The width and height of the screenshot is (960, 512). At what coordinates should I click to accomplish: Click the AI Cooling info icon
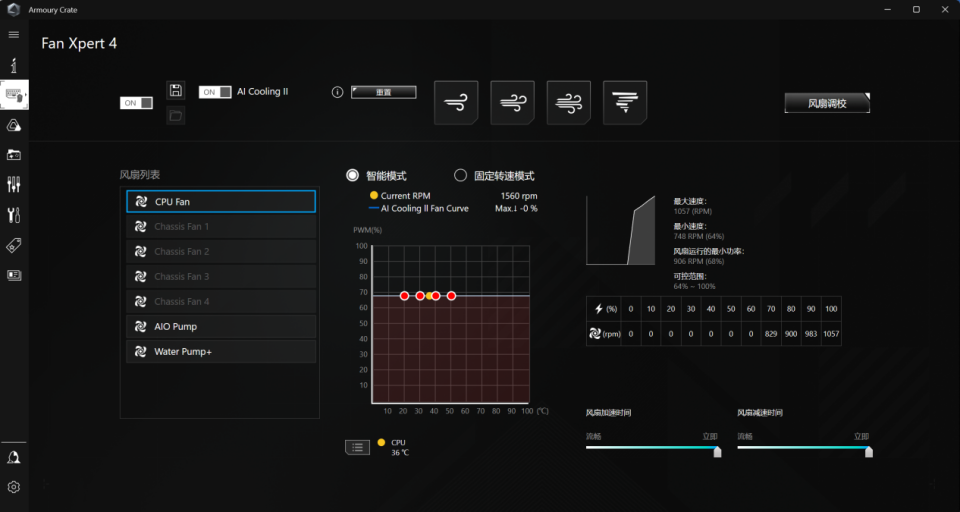coord(337,92)
